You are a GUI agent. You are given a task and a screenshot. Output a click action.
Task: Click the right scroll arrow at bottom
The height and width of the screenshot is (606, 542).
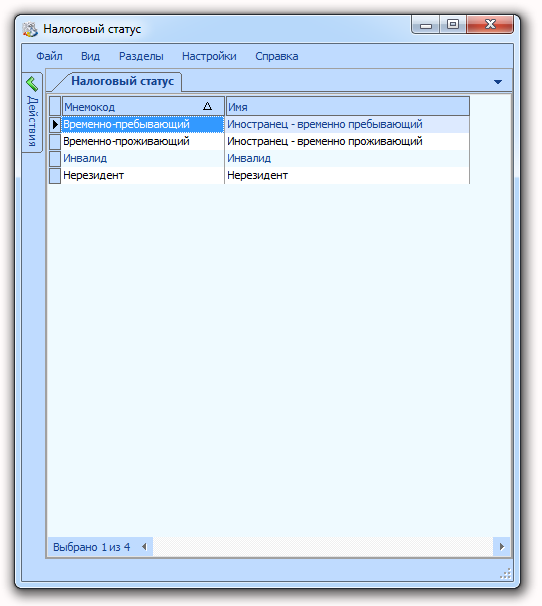click(502, 546)
